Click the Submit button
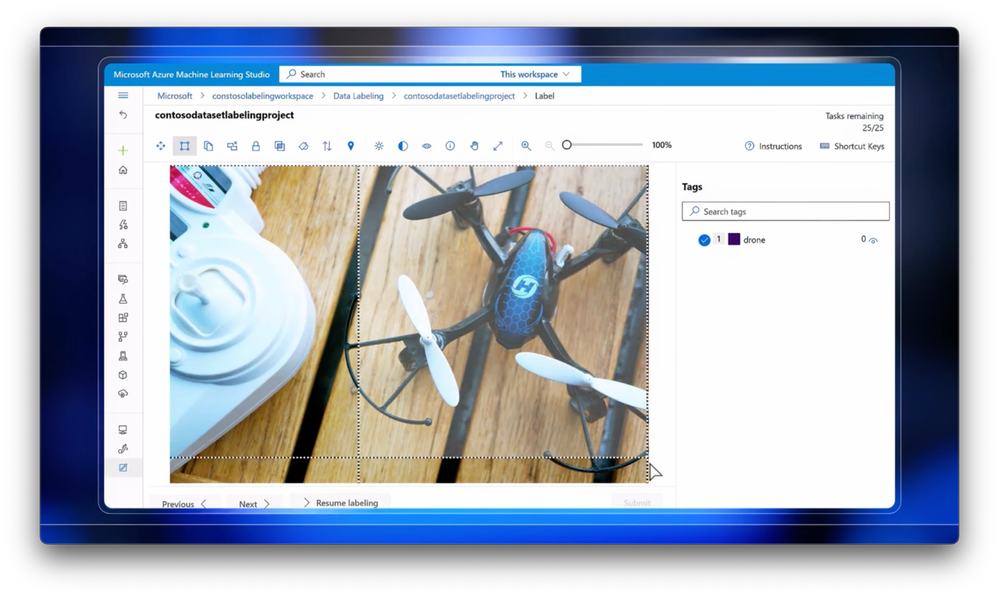This screenshot has width=999, height=597. (x=637, y=502)
